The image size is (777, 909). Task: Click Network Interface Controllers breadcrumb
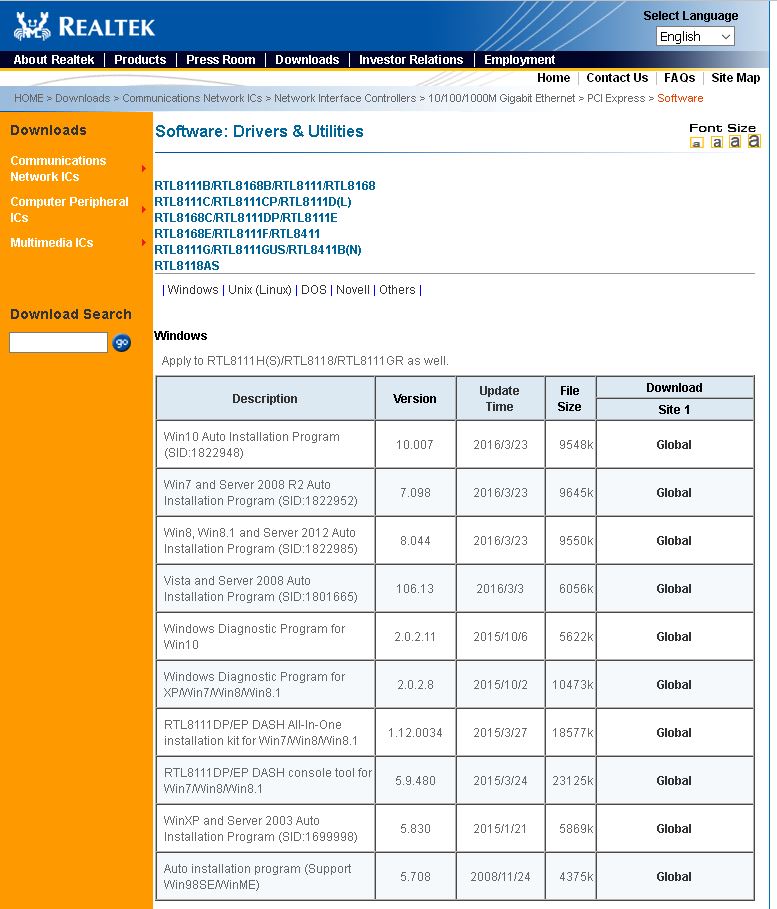(345, 98)
